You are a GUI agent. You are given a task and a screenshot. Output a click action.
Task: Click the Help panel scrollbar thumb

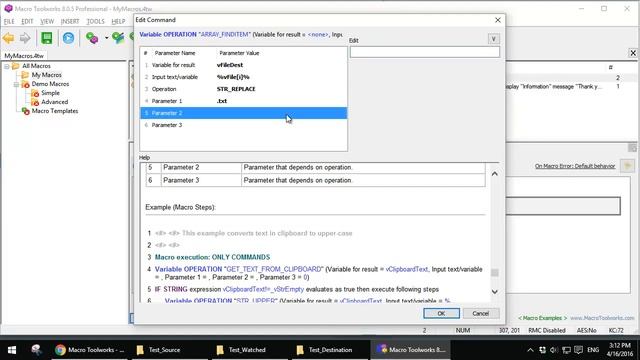click(495, 273)
